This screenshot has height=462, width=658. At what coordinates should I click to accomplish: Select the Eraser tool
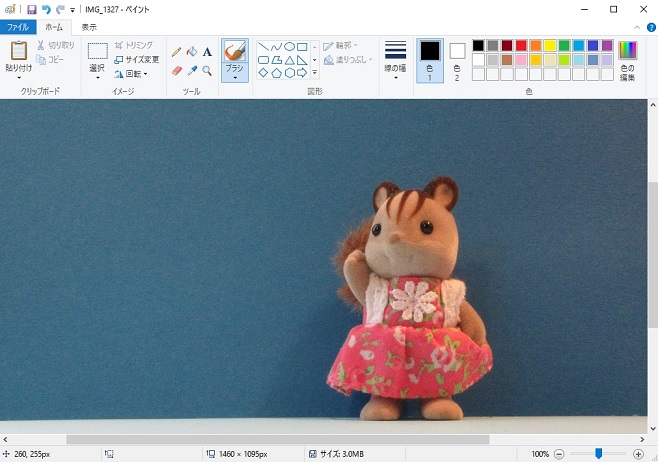[x=177, y=70]
